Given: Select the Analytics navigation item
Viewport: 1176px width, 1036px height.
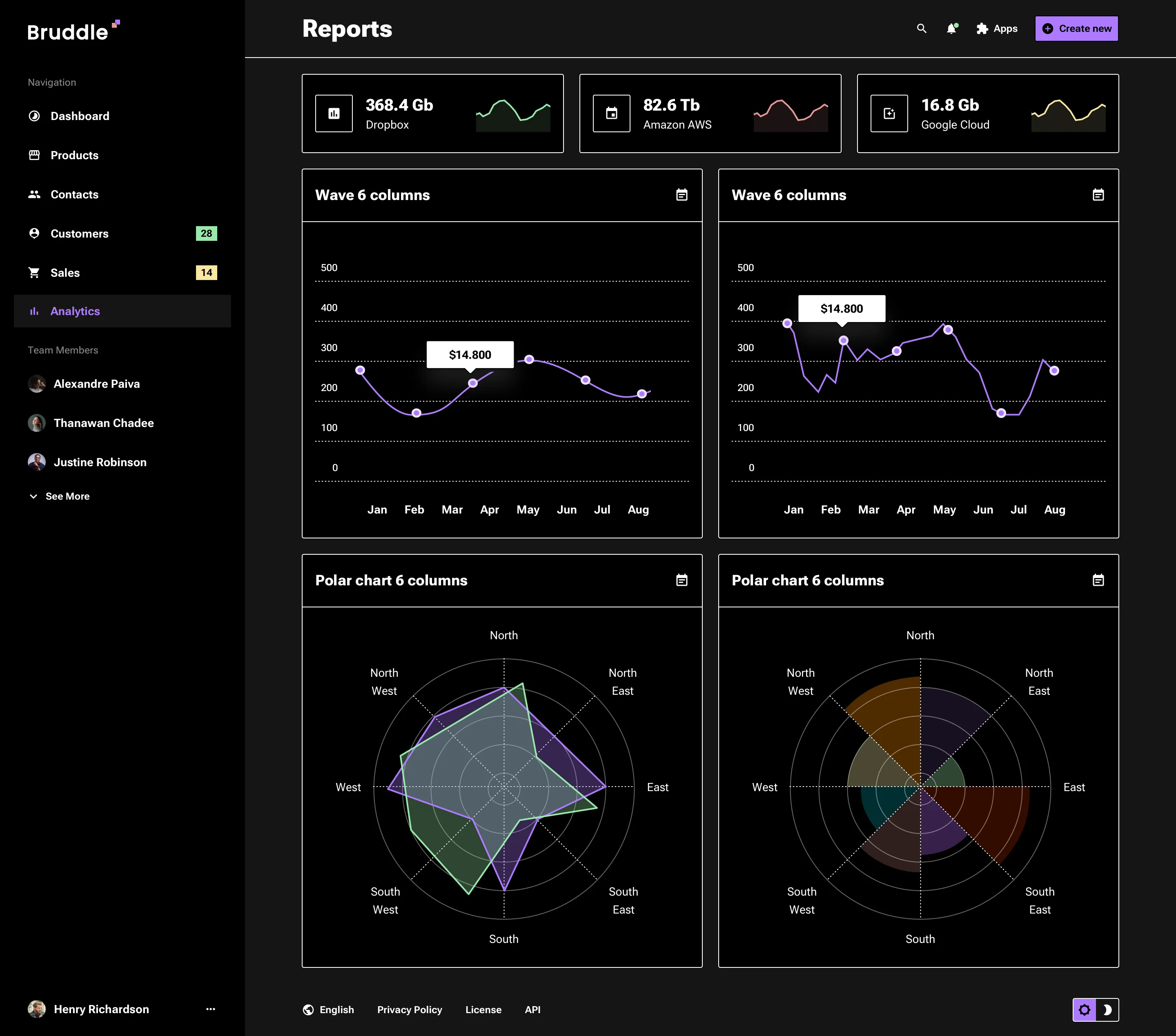Looking at the screenshot, I should coord(75,311).
